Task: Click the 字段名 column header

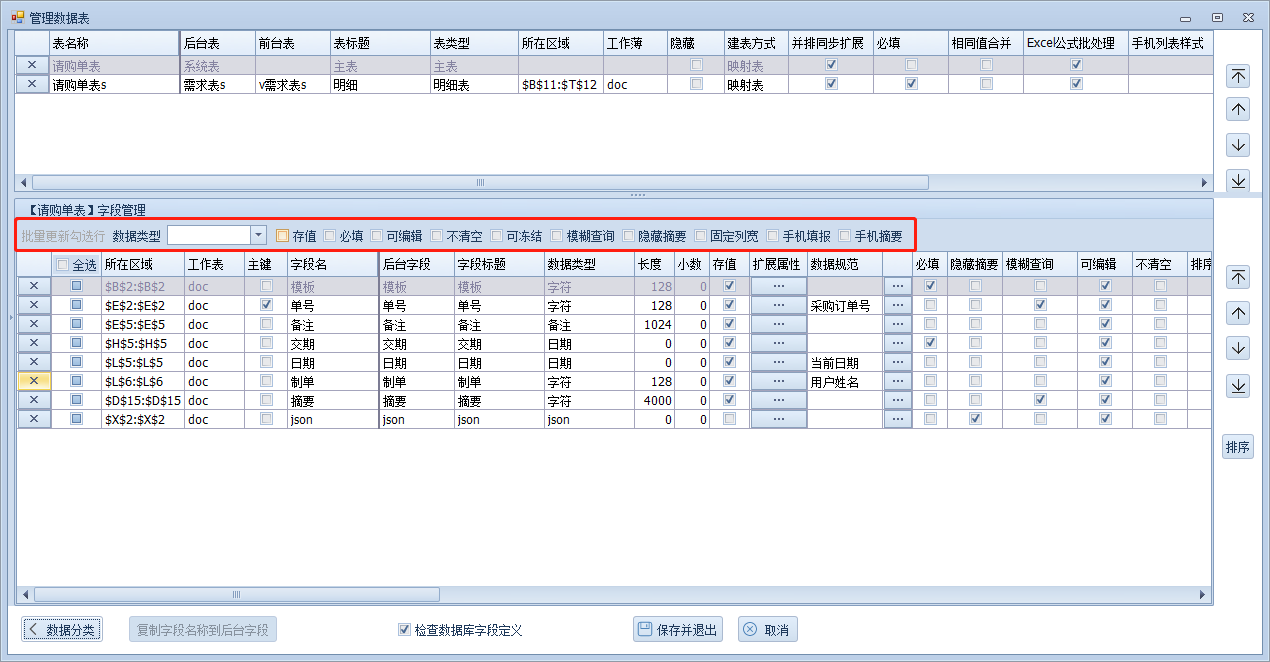Action: click(x=331, y=265)
